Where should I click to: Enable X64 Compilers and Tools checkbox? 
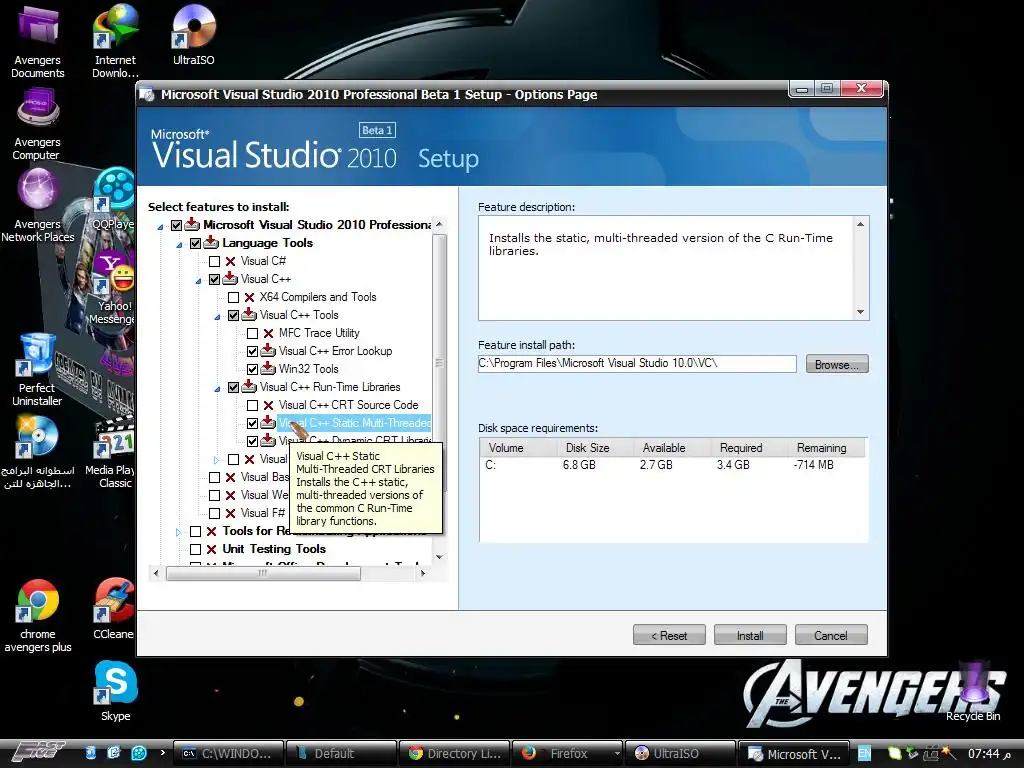(x=233, y=297)
